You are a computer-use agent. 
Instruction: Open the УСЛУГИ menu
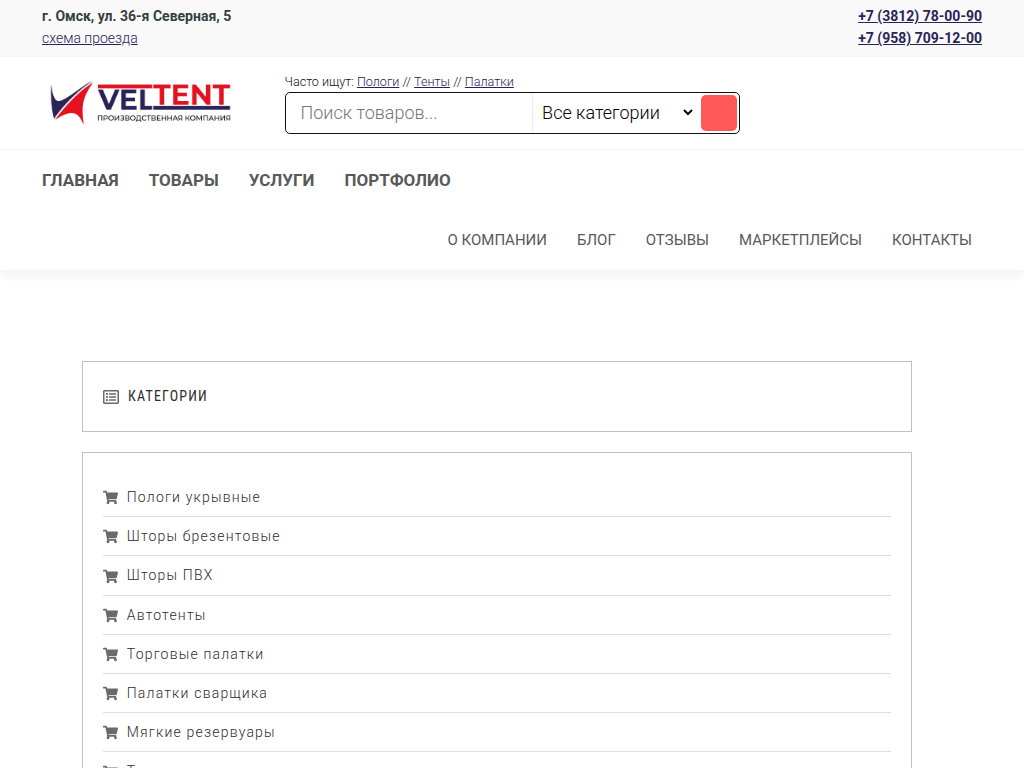point(281,180)
